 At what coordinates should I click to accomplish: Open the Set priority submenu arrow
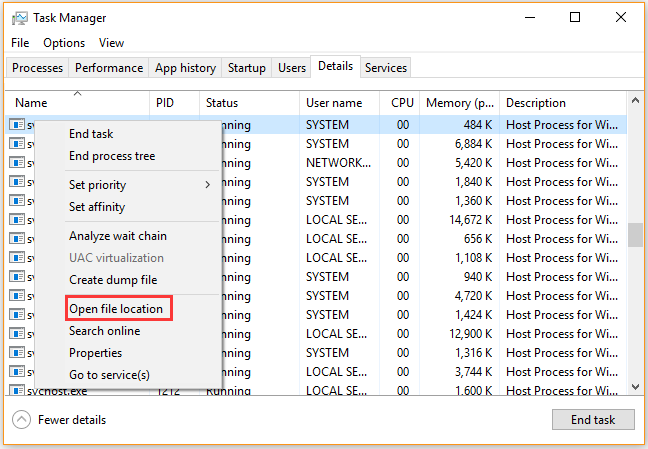point(207,185)
